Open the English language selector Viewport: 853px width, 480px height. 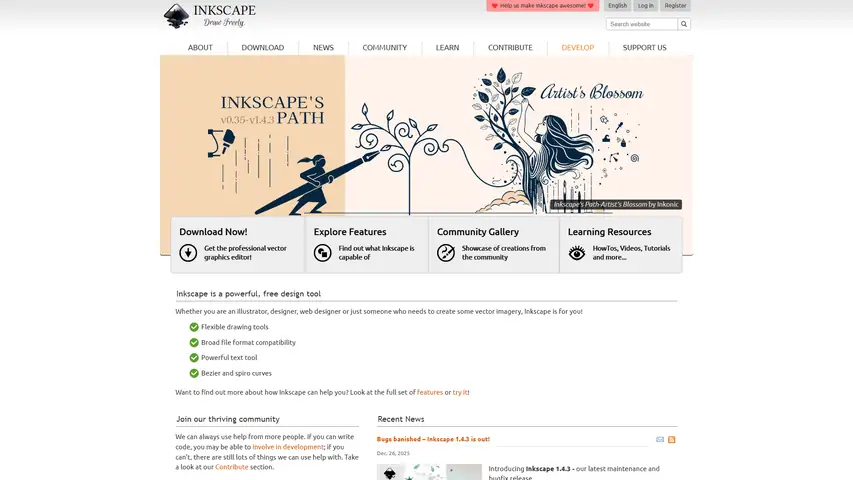click(617, 5)
